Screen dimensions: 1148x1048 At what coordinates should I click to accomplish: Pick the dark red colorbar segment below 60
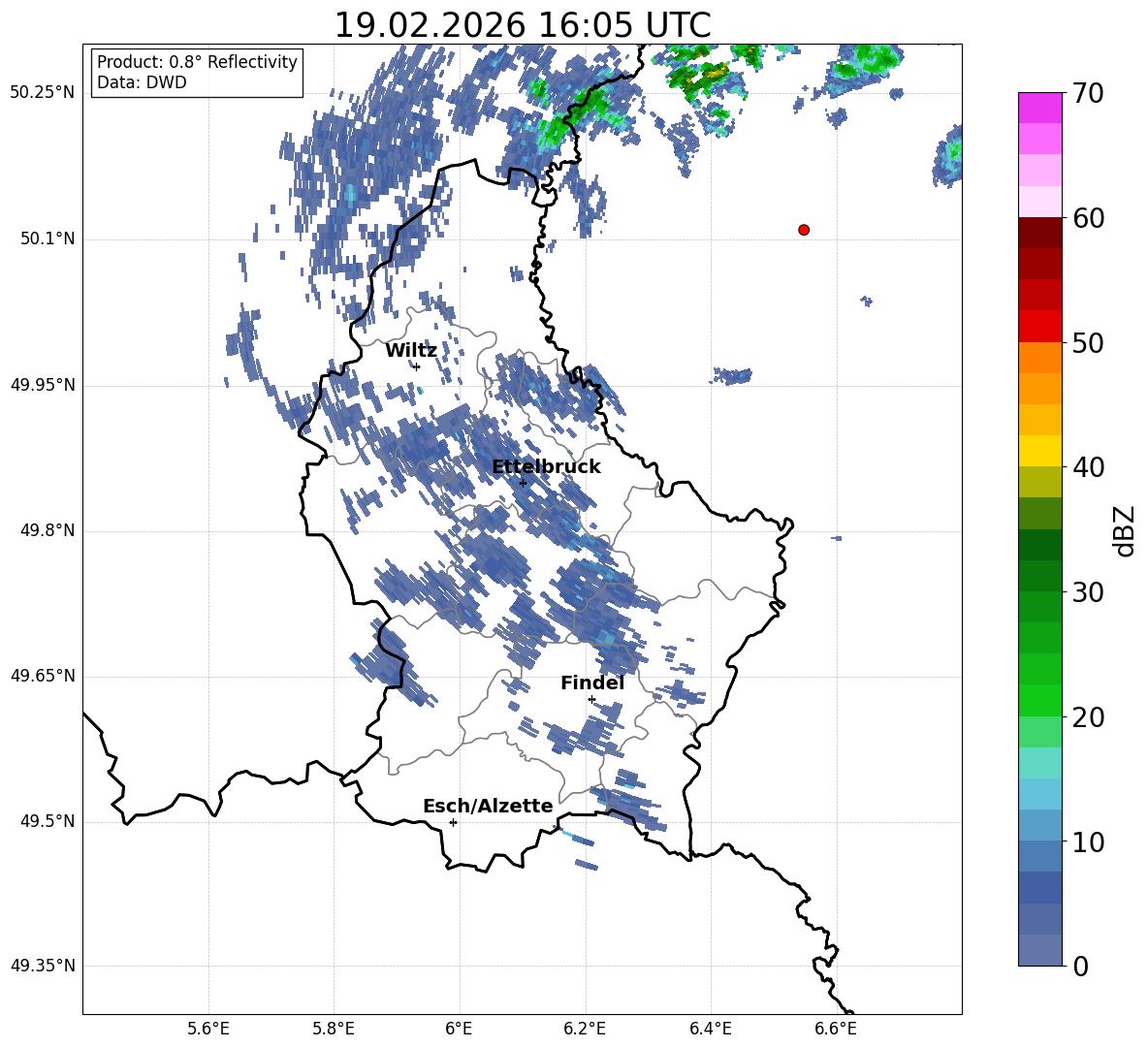[1039, 234]
